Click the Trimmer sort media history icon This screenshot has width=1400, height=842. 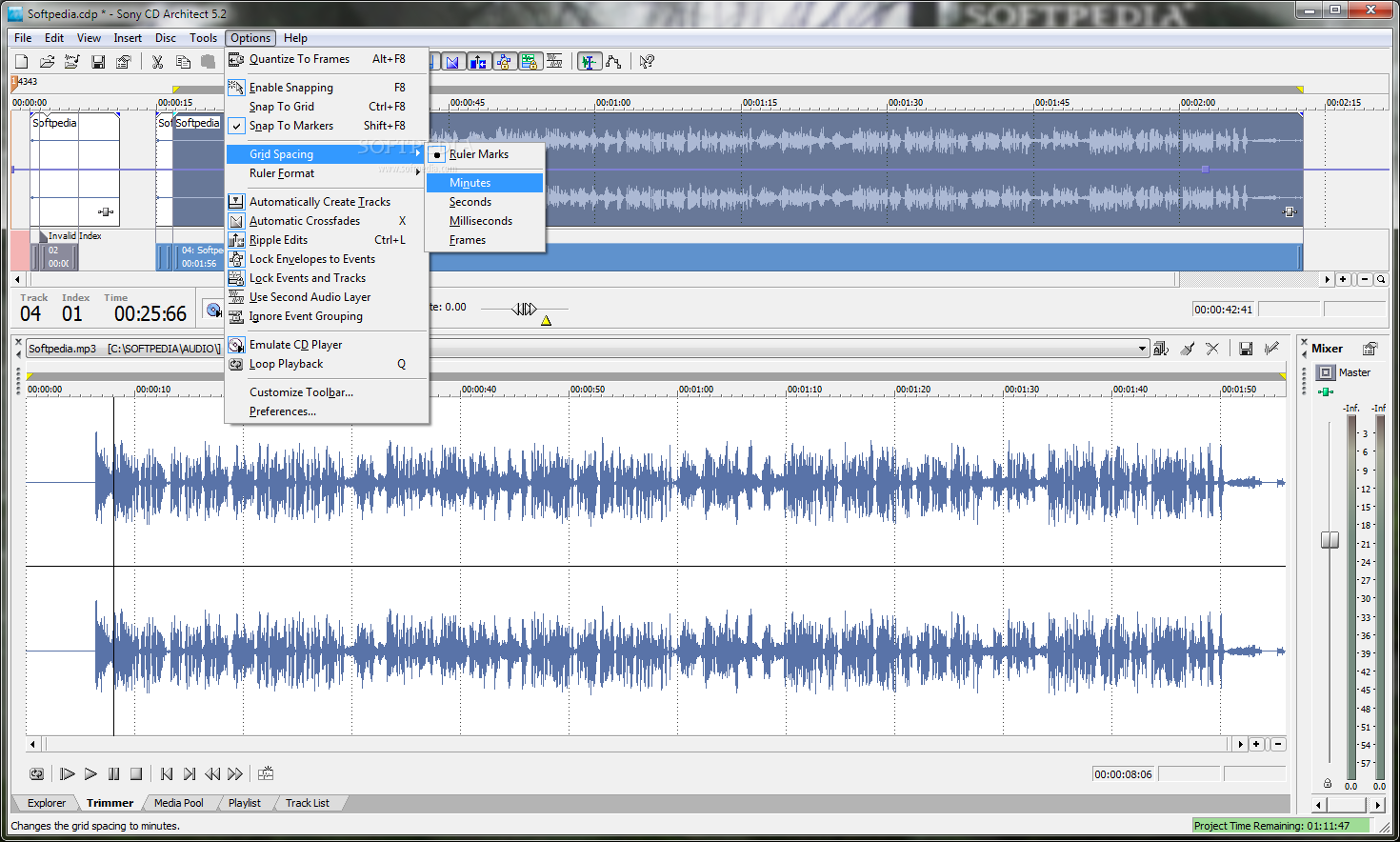pos(1161,349)
